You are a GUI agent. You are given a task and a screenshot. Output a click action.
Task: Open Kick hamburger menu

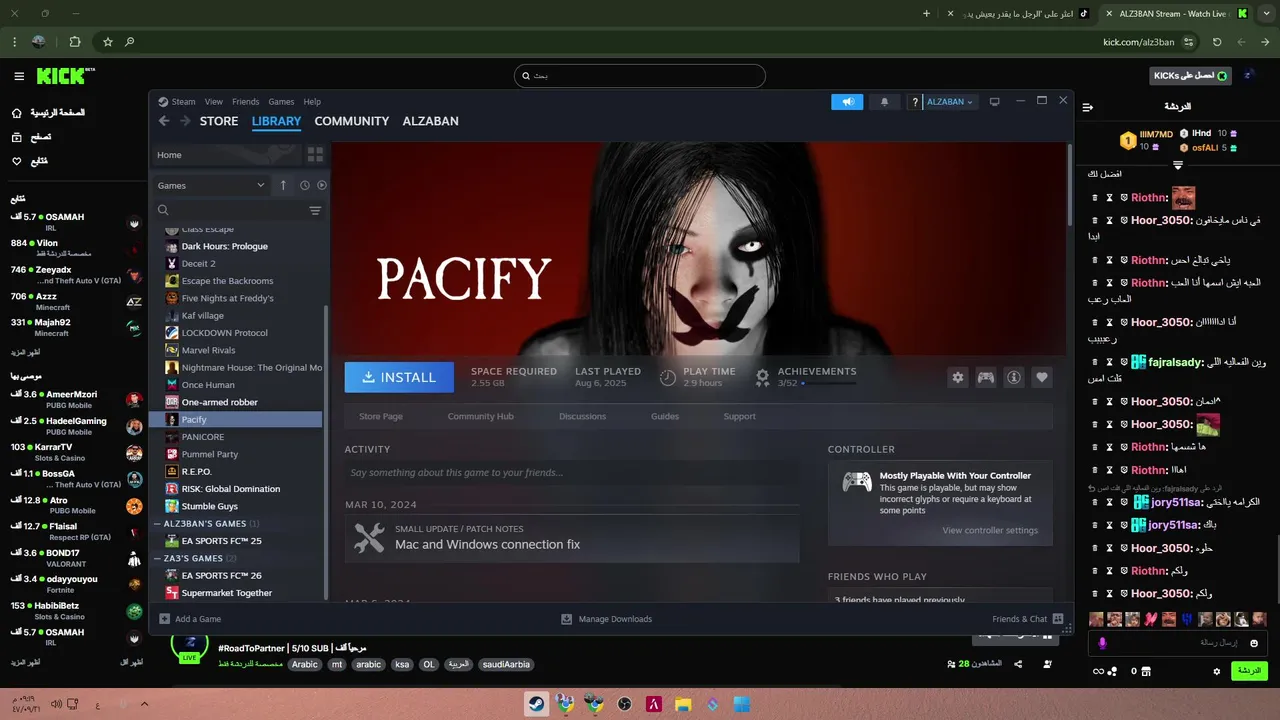pos(19,76)
